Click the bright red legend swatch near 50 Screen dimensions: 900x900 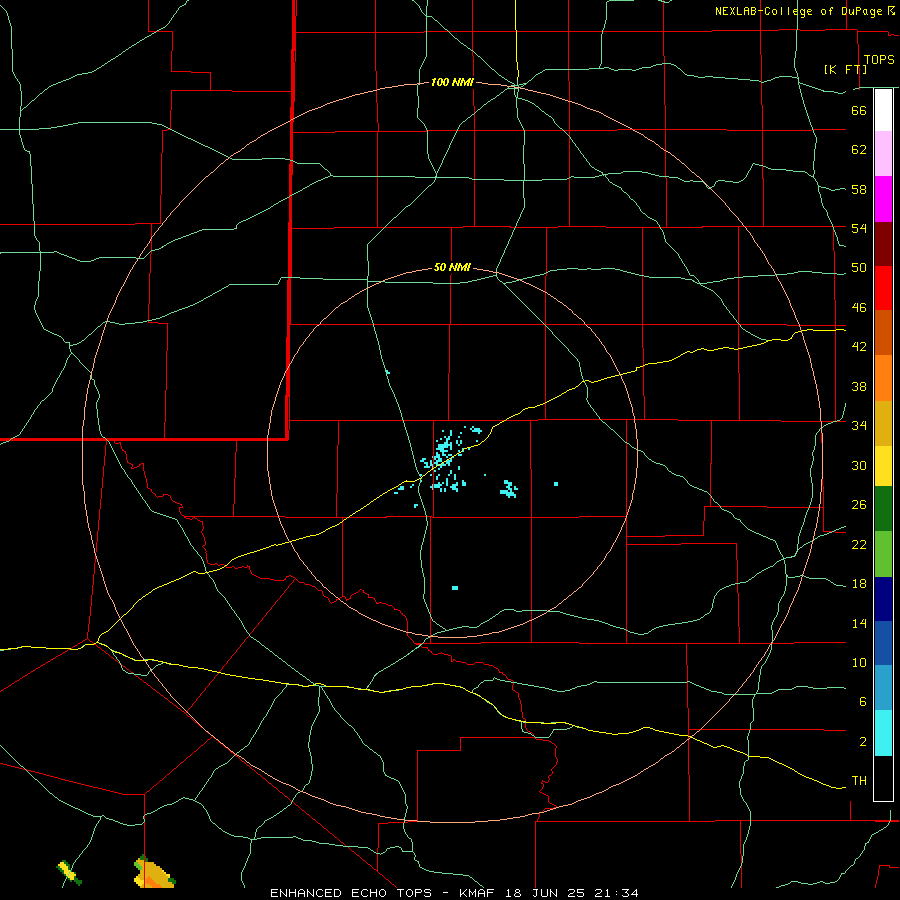coord(883,288)
